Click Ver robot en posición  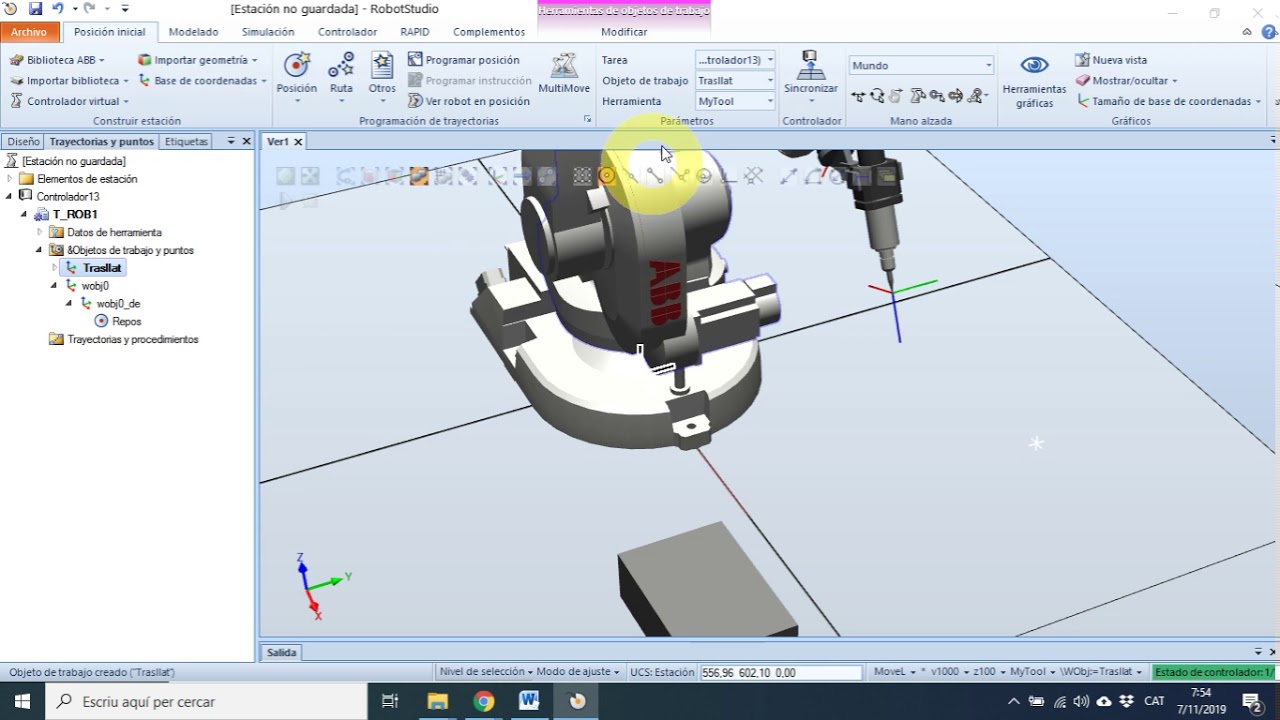point(469,101)
